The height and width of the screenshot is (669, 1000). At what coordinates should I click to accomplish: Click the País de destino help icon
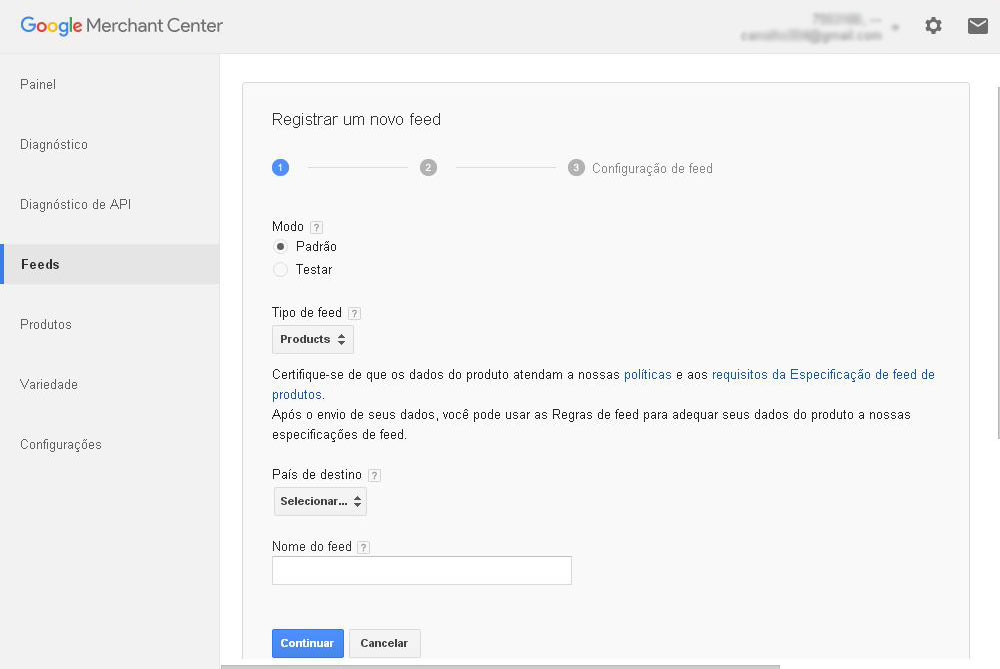(x=374, y=475)
